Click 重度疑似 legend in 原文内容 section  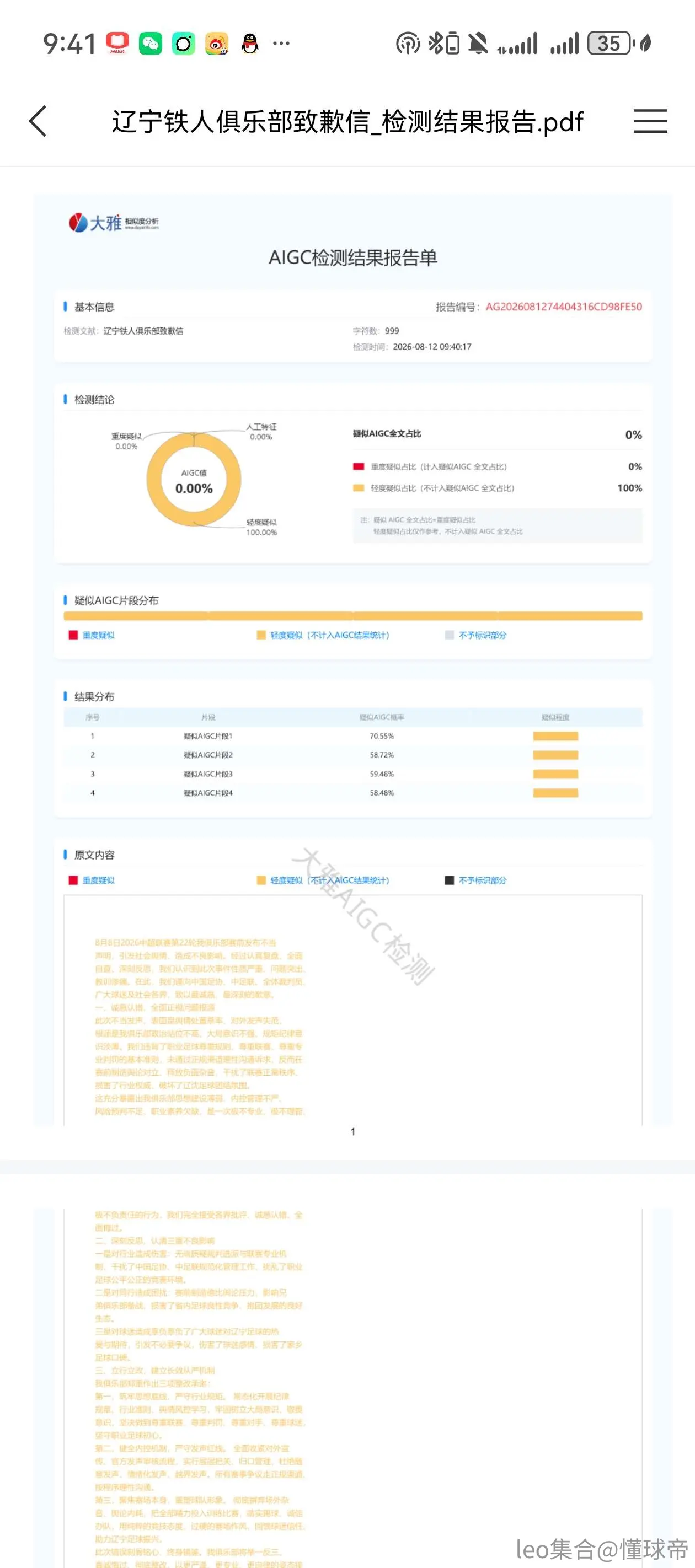click(92, 880)
